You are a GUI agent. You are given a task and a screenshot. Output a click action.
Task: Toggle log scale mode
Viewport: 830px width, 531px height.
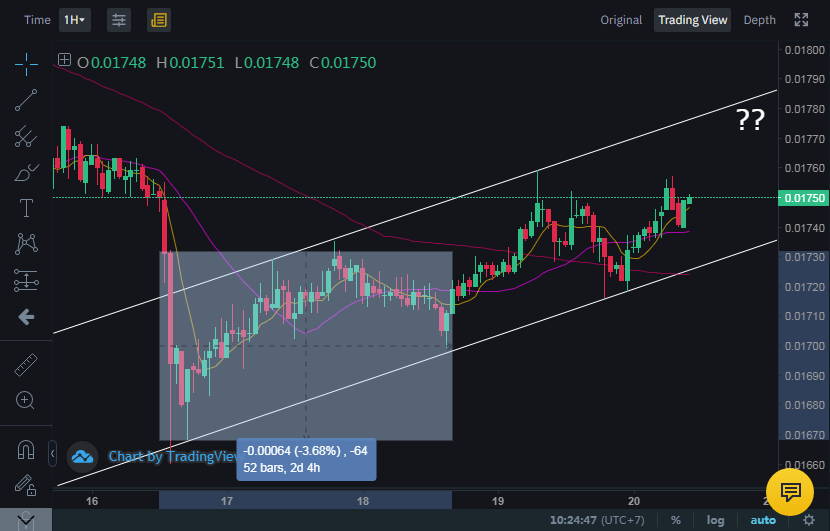(715, 520)
